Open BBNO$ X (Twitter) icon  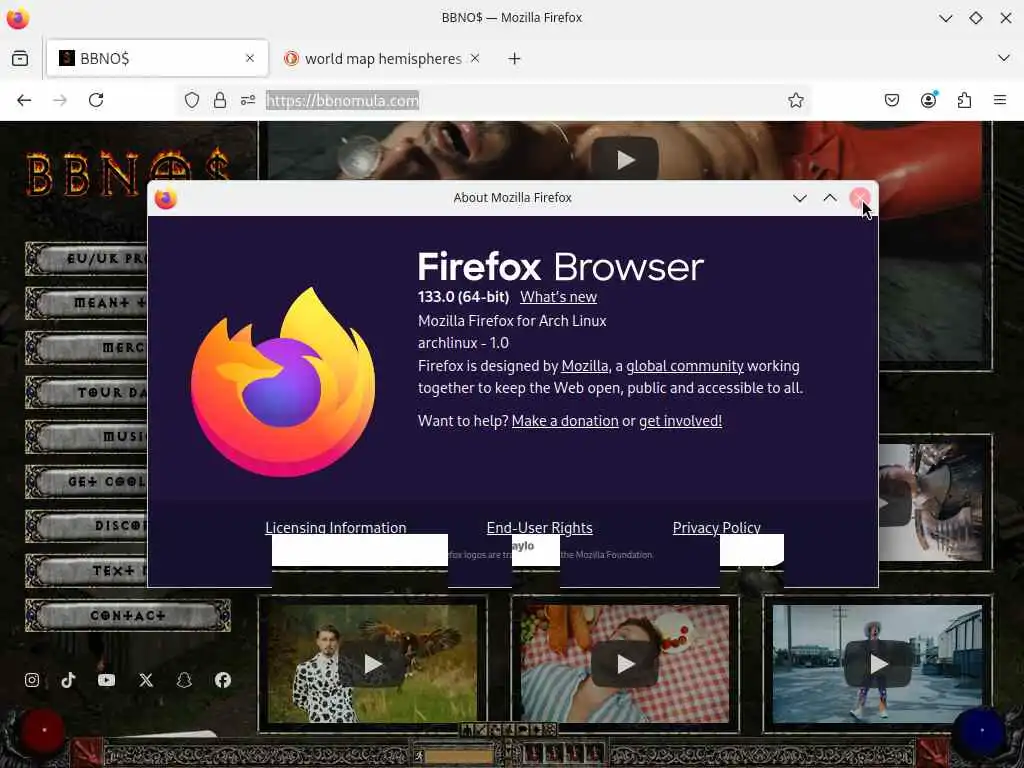tap(146, 680)
